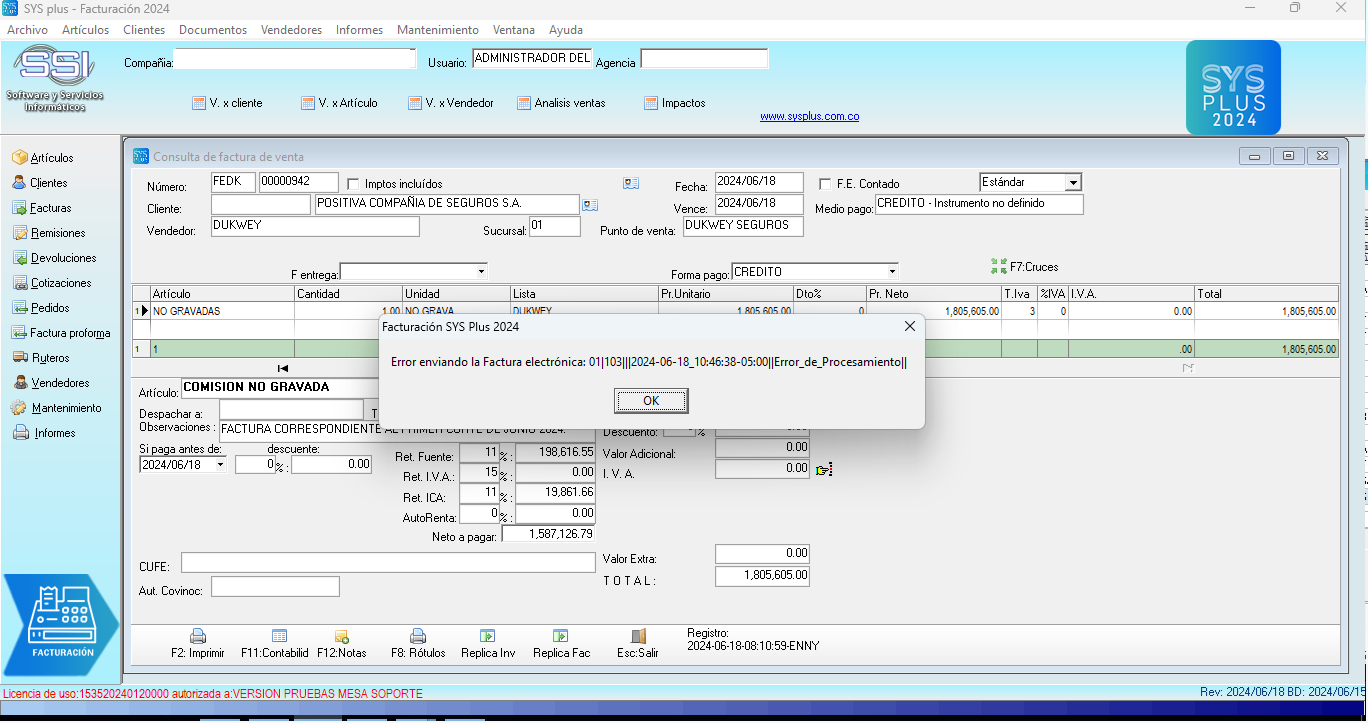Open Devoluciones from the sidebar

pos(54,258)
